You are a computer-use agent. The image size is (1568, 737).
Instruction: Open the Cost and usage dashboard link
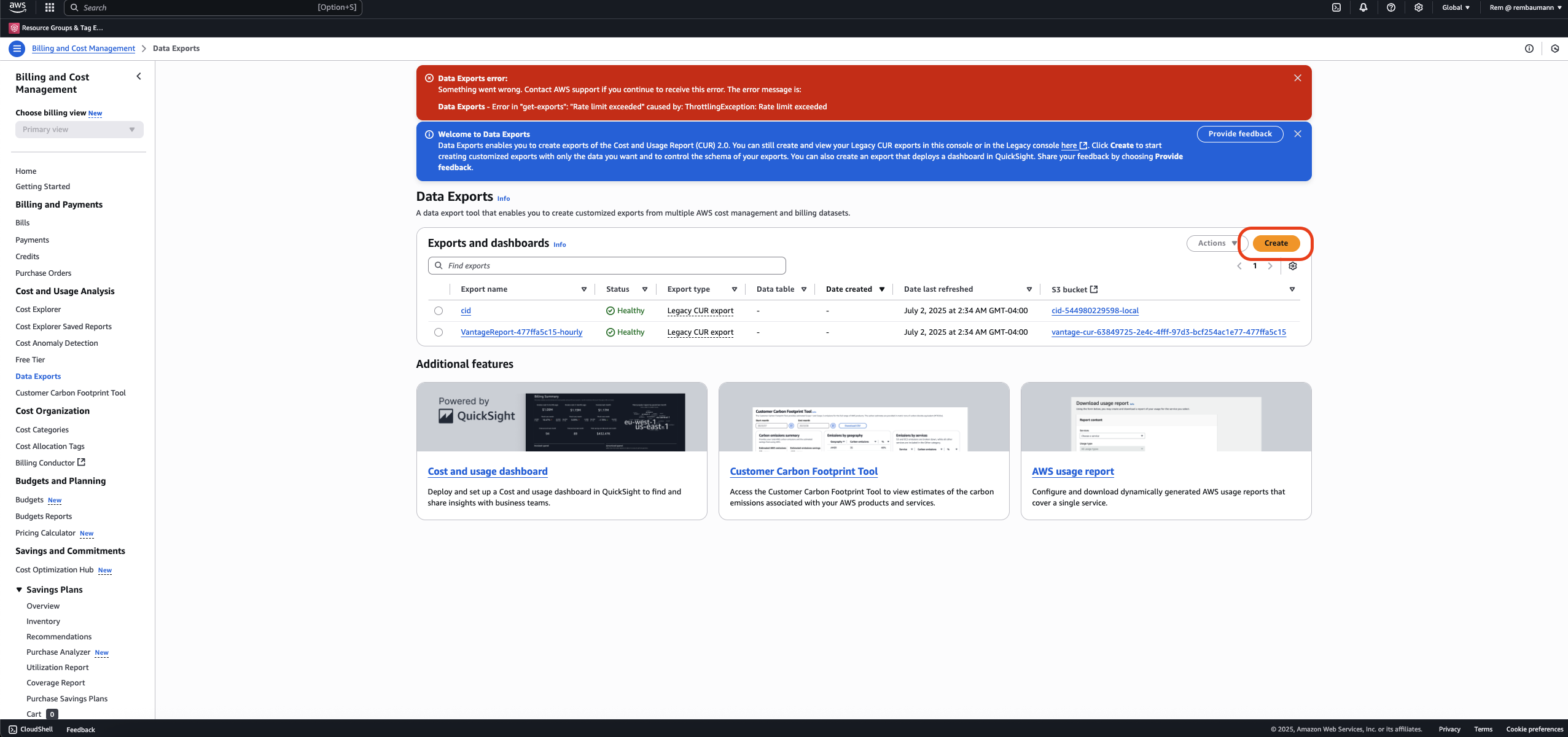[x=488, y=471]
